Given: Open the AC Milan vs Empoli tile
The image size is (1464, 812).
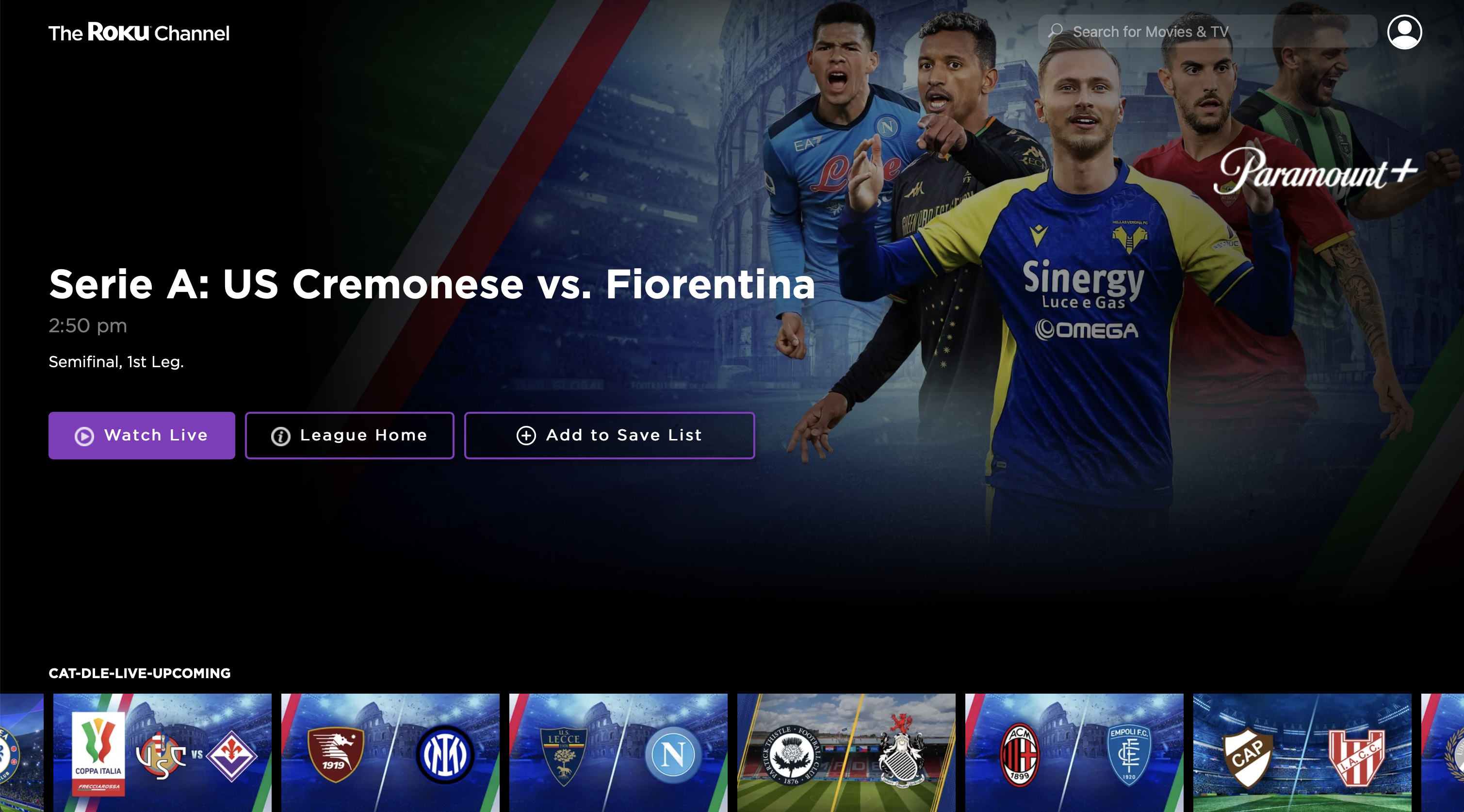Looking at the screenshot, I should [x=1074, y=752].
